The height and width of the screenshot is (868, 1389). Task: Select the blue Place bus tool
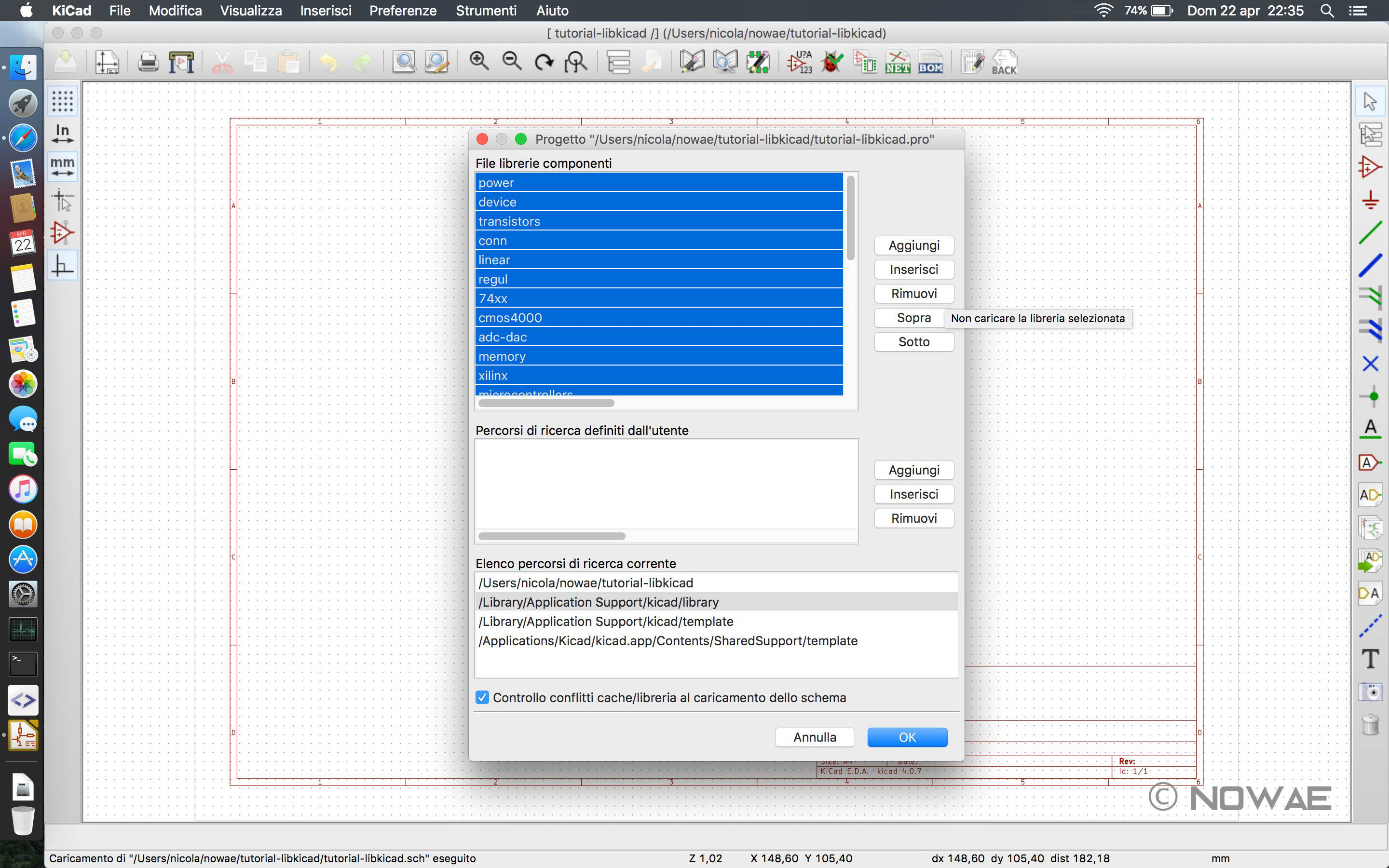coord(1370,265)
